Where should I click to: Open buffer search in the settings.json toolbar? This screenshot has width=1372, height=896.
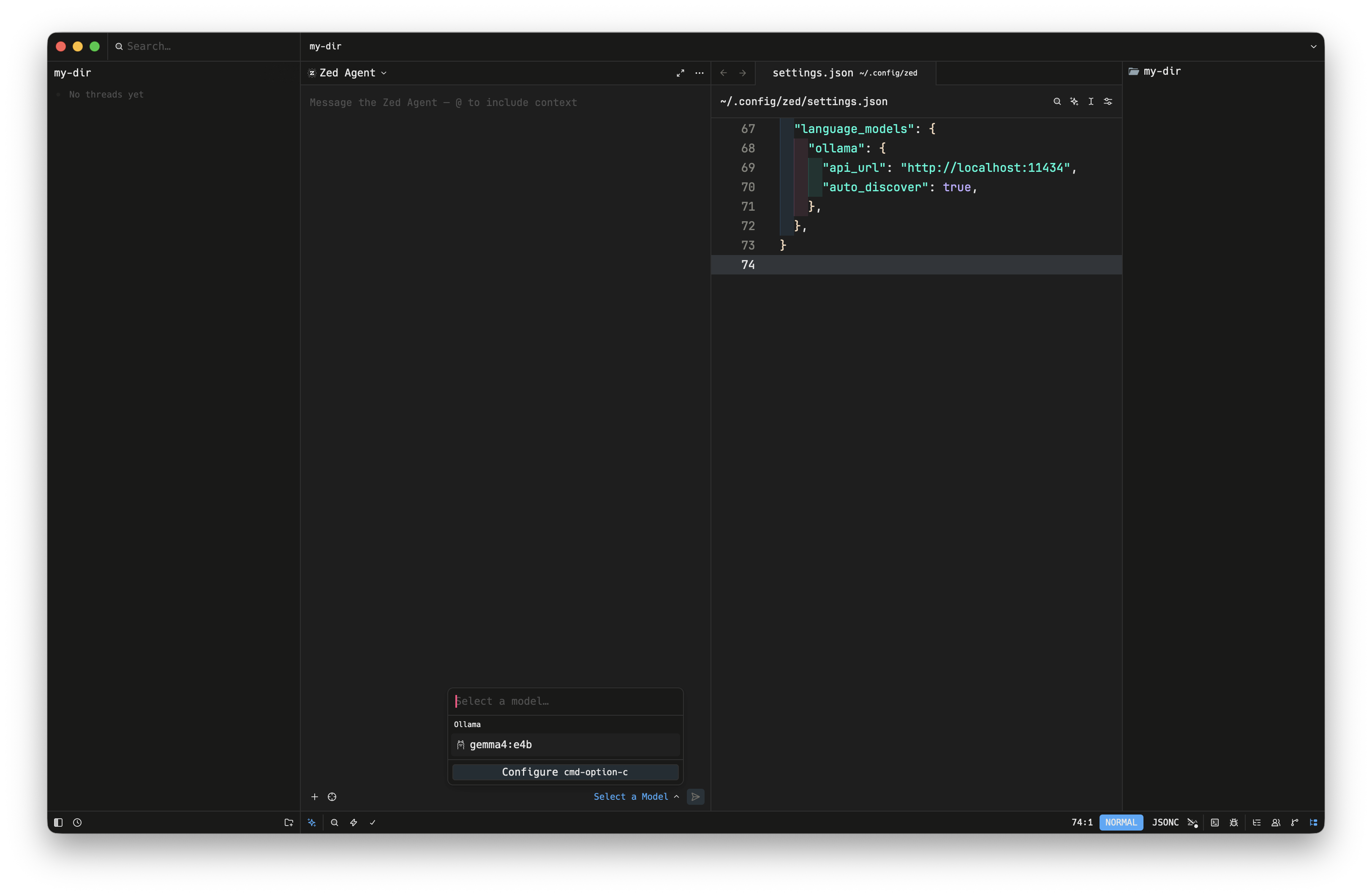tap(1057, 101)
